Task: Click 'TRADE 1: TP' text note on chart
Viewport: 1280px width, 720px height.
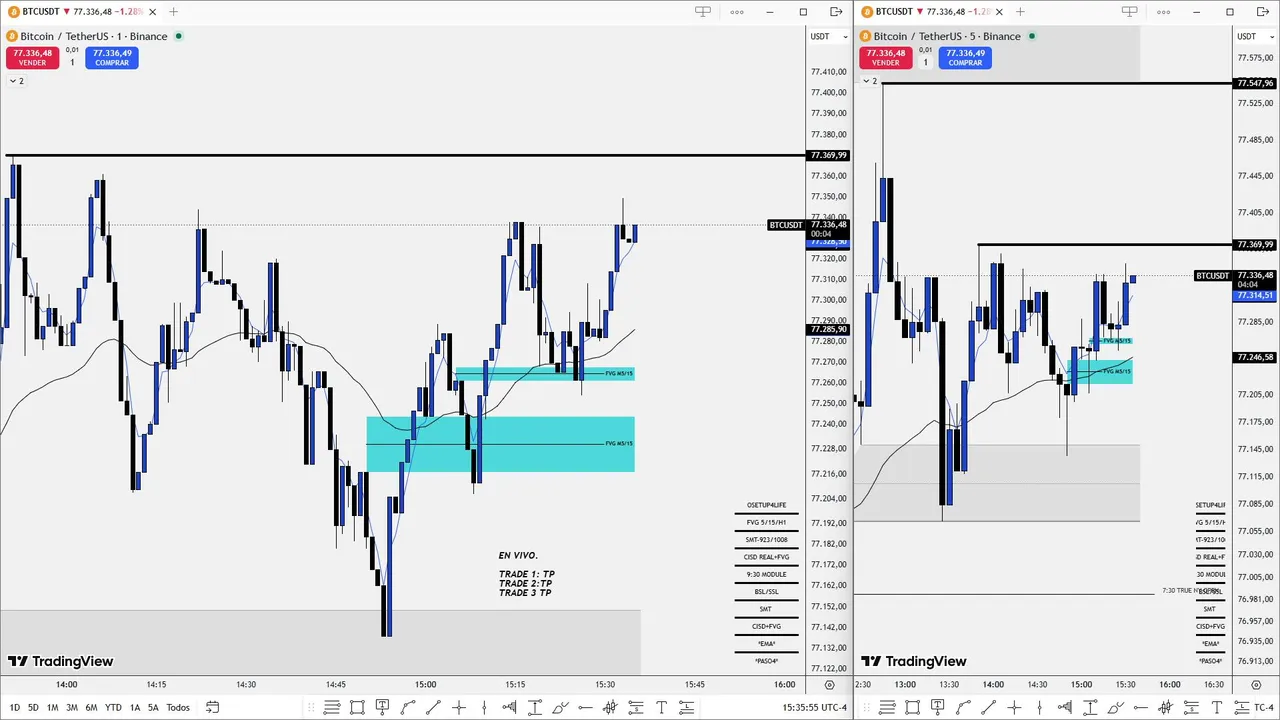Action: click(x=526, y=574)
